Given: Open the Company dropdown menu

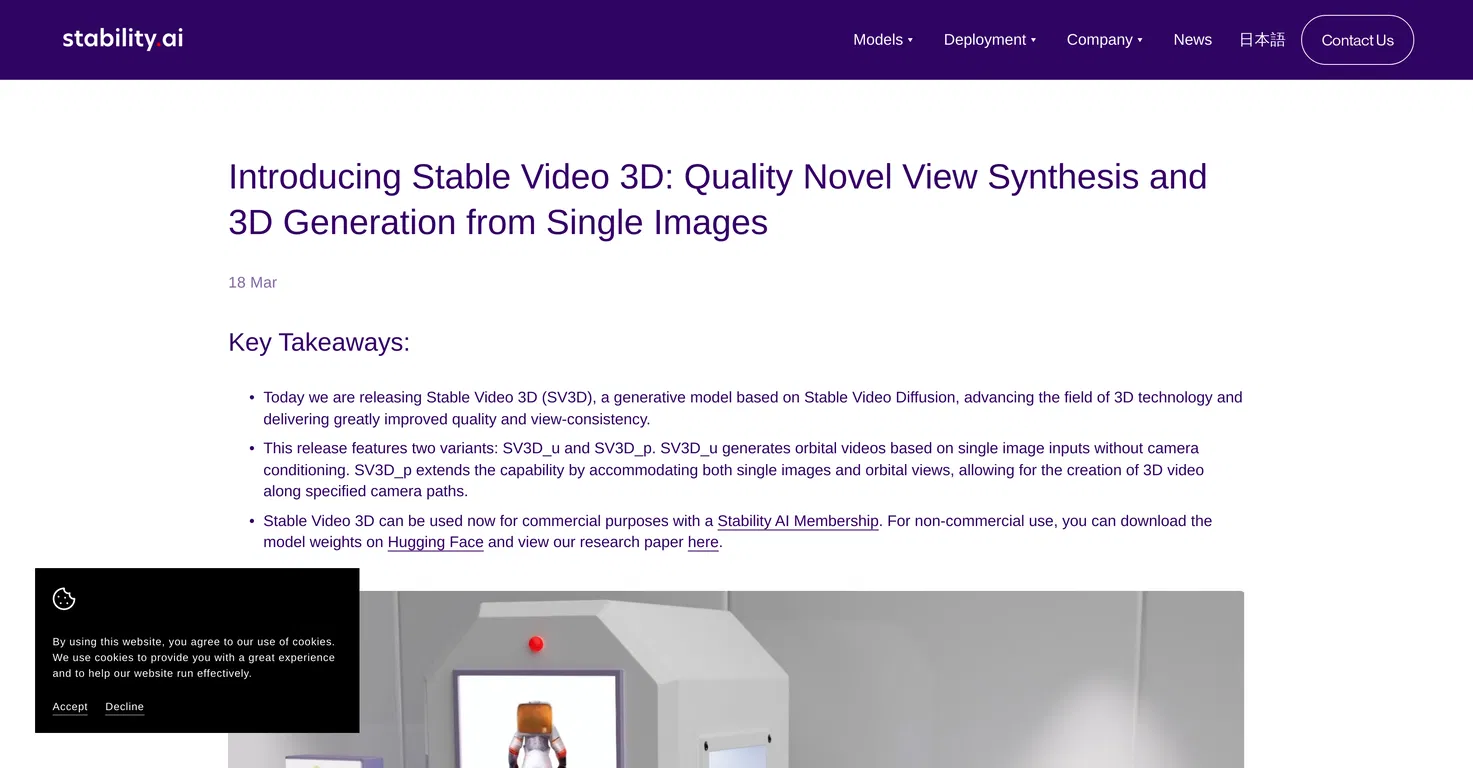Looking at the screenshot, I should point(1104,40).
